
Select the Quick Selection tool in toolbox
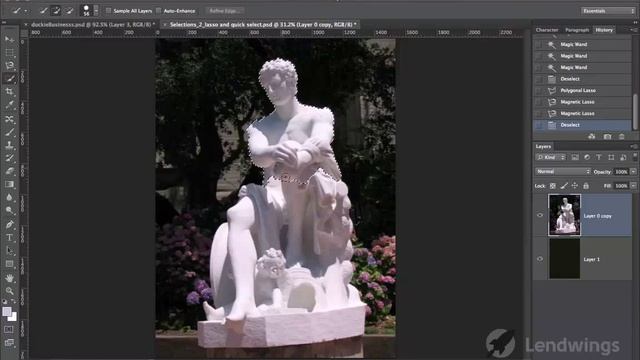point(9,79)
